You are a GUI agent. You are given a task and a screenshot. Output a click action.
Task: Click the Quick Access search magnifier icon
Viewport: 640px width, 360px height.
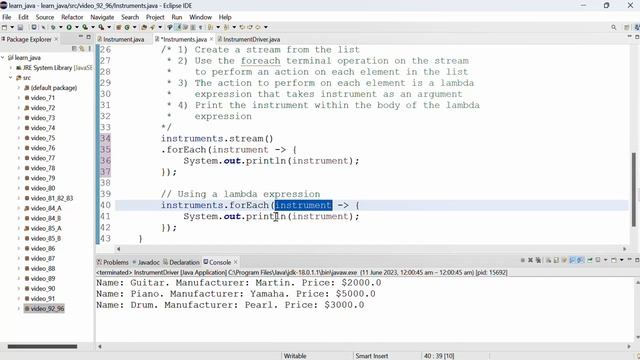613,27
